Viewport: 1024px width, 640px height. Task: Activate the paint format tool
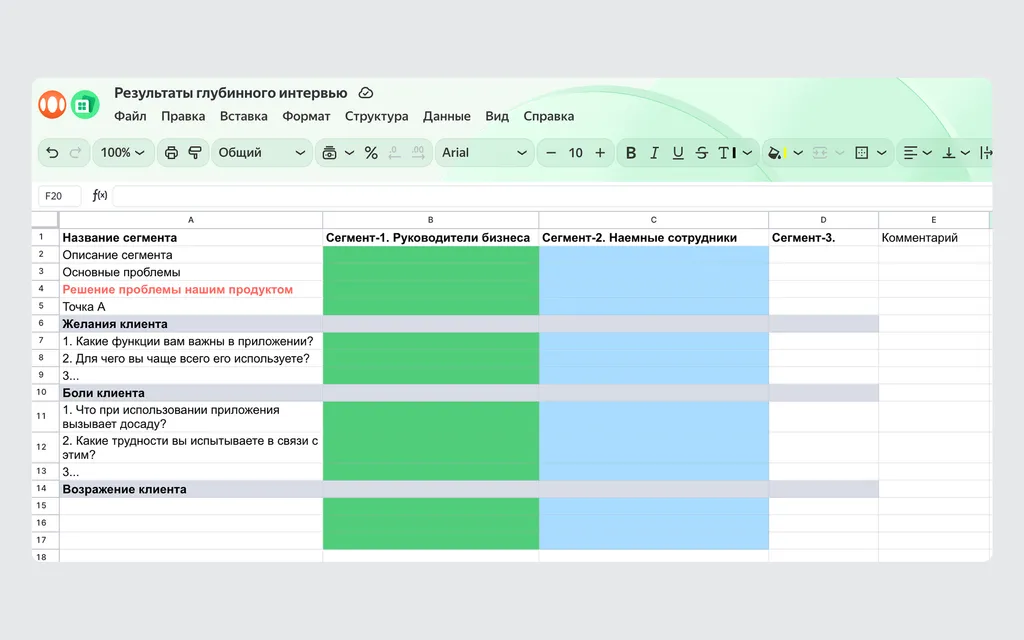point(195,153)
